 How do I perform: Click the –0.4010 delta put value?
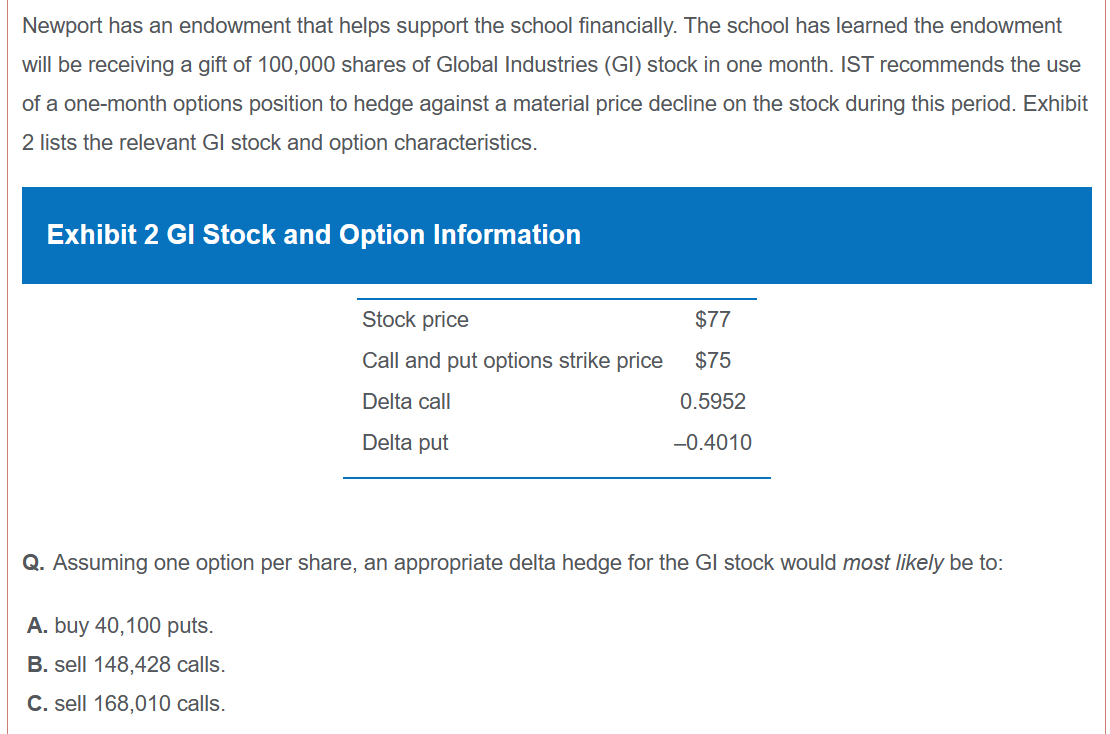[713, 443]
